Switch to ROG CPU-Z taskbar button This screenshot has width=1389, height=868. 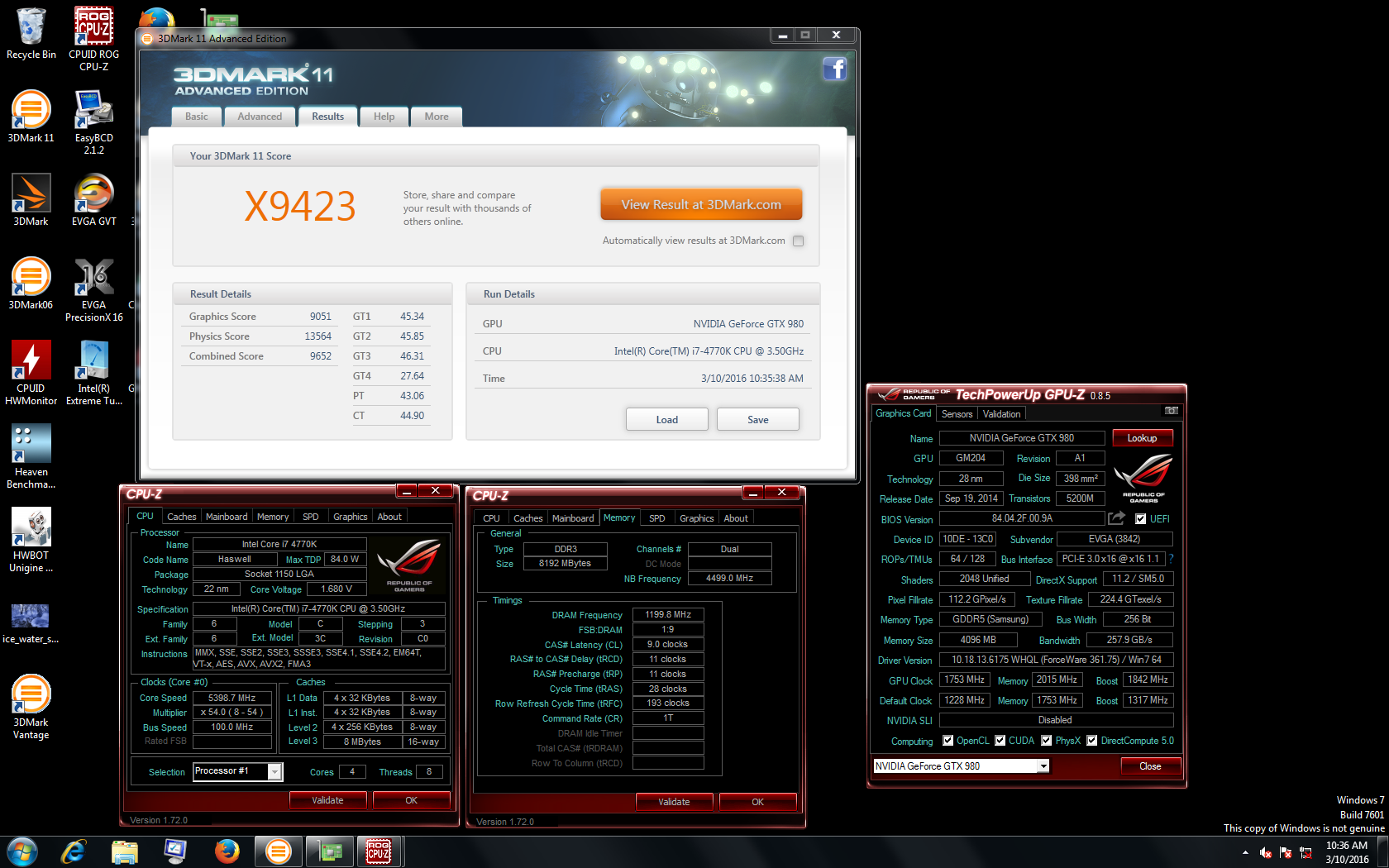tap(379, 851)
